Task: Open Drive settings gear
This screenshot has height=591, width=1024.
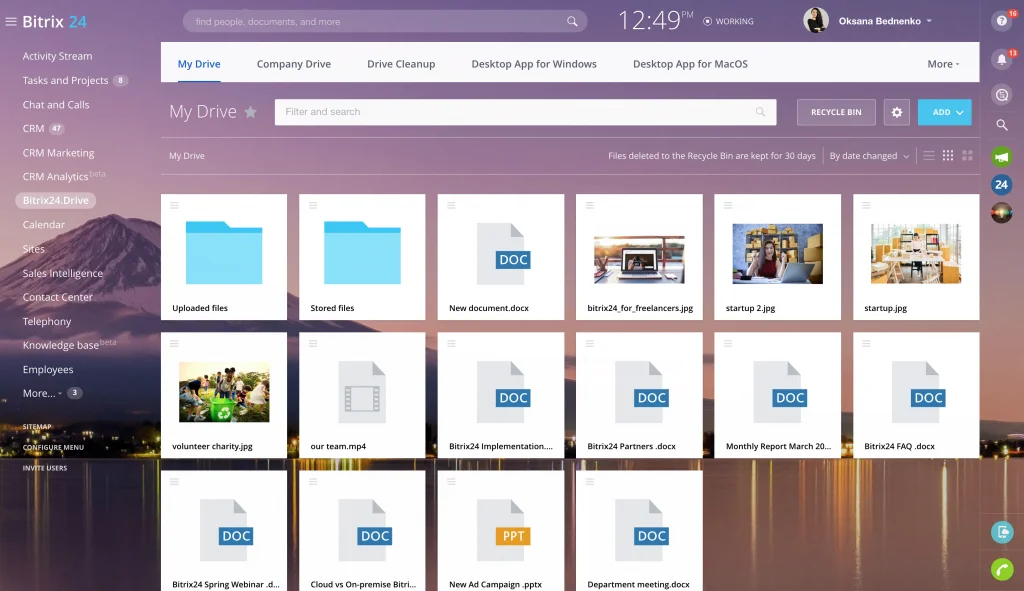Action: click(897, 113)
